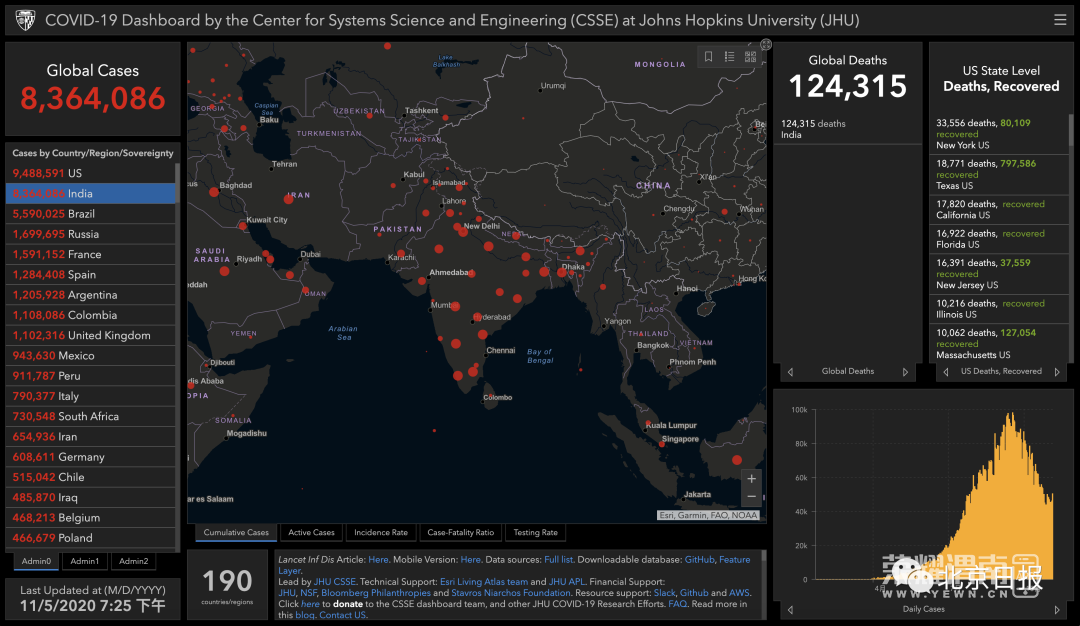Click the JHU shield logo
The image size is (1080, 626).
tap(25, 20)
